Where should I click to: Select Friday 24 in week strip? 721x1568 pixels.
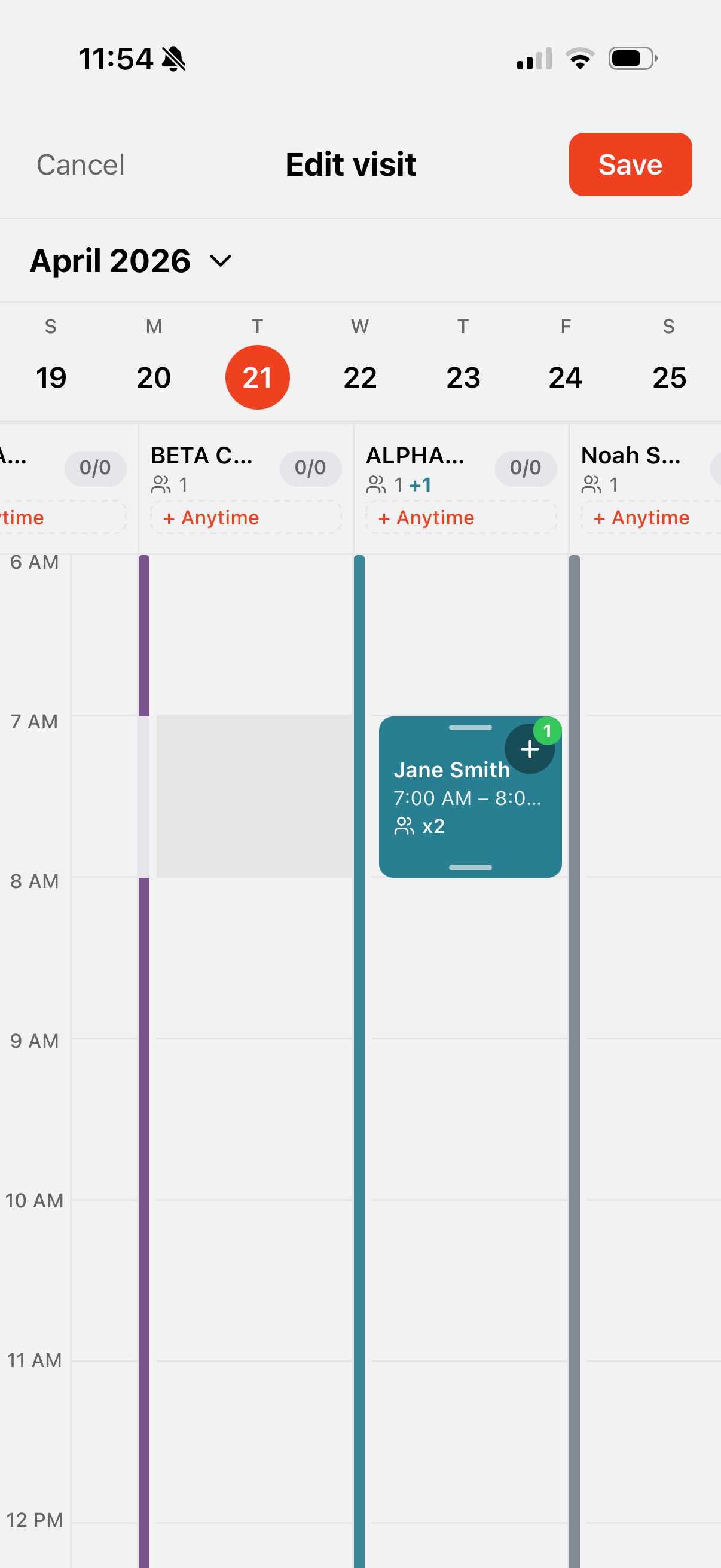[565, 377]
